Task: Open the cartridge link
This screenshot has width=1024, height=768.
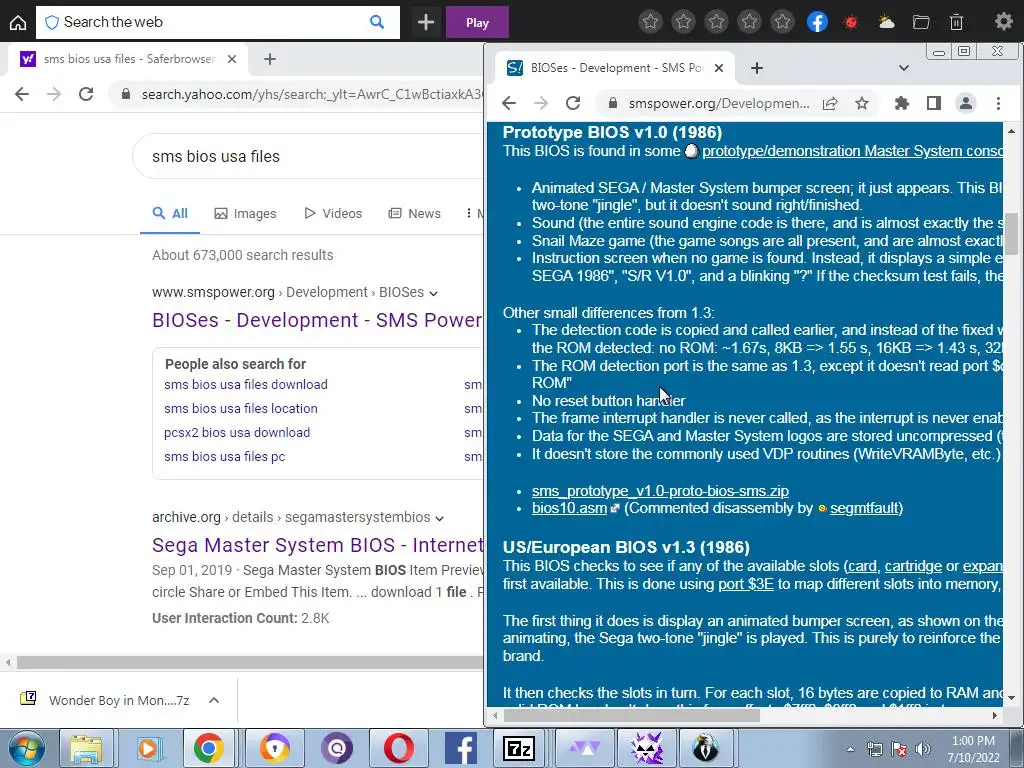Action: coord(913,566)
